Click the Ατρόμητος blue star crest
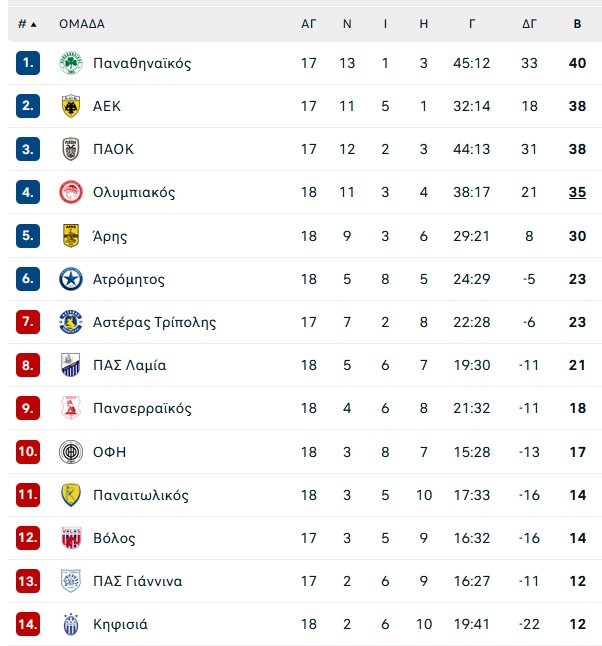The height and width of the screenshot is (646, 602). click(x=71, y=279)
